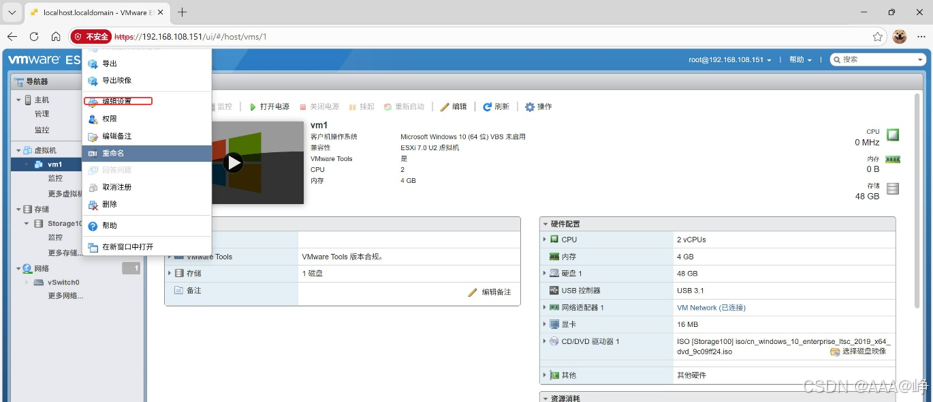The height and width of the screenshot is (402, 933).
Task: Click the refresh (刷新) toolbar icon
Action: tap(487, 107)
